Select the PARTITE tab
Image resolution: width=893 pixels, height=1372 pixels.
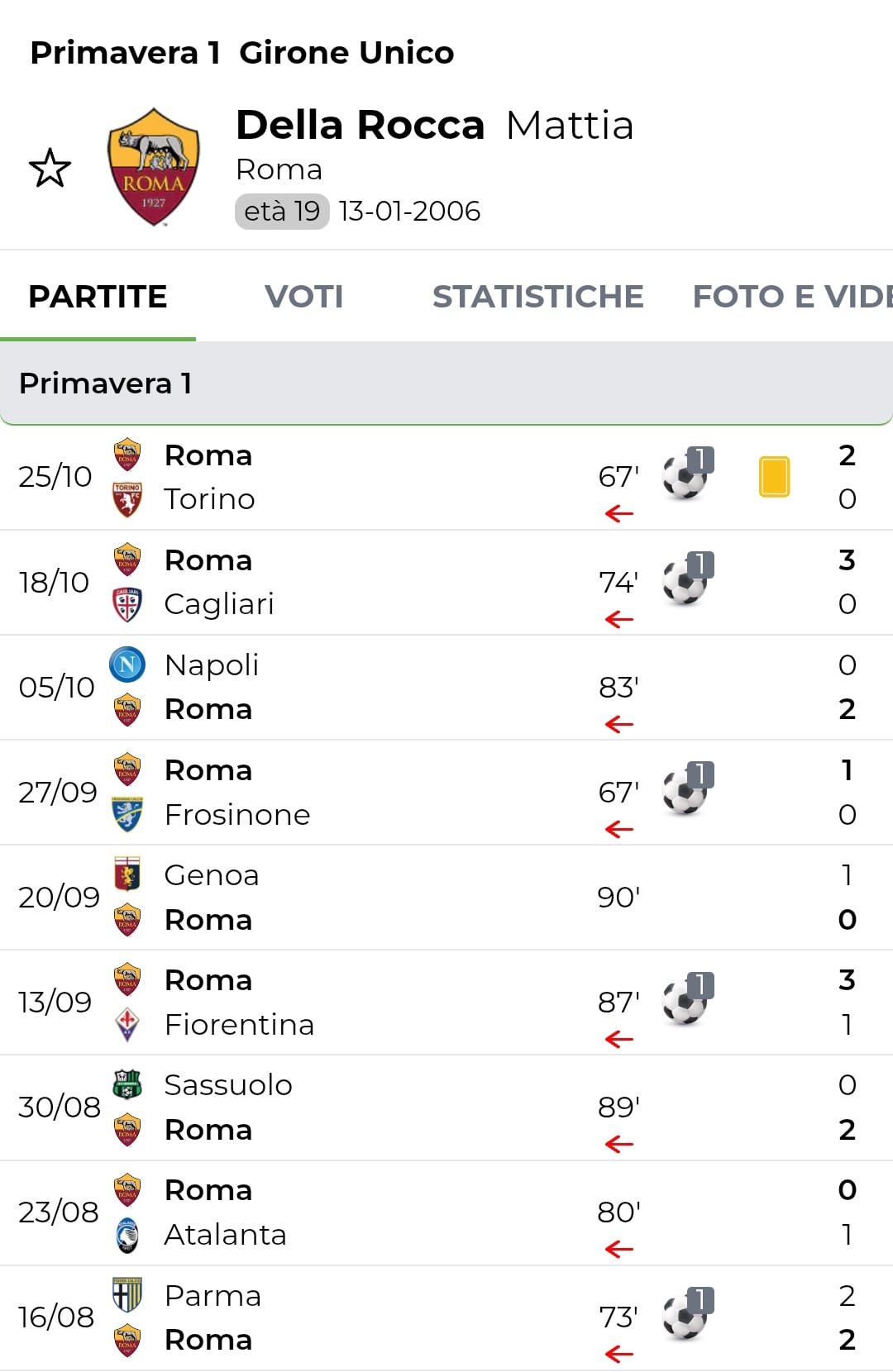point(98,297)
